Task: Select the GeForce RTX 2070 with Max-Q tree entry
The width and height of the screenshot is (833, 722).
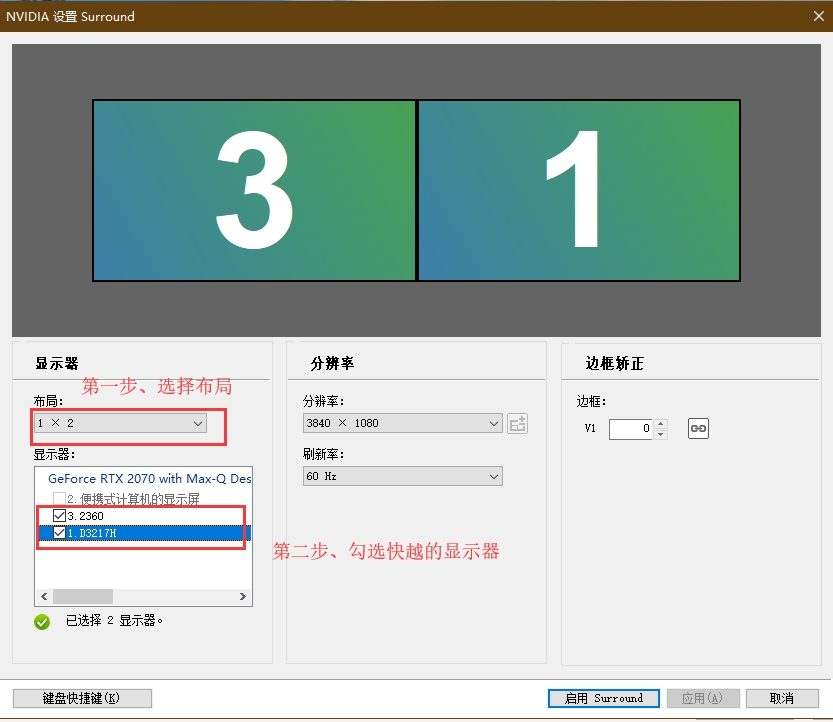Action: pos(148,479)
